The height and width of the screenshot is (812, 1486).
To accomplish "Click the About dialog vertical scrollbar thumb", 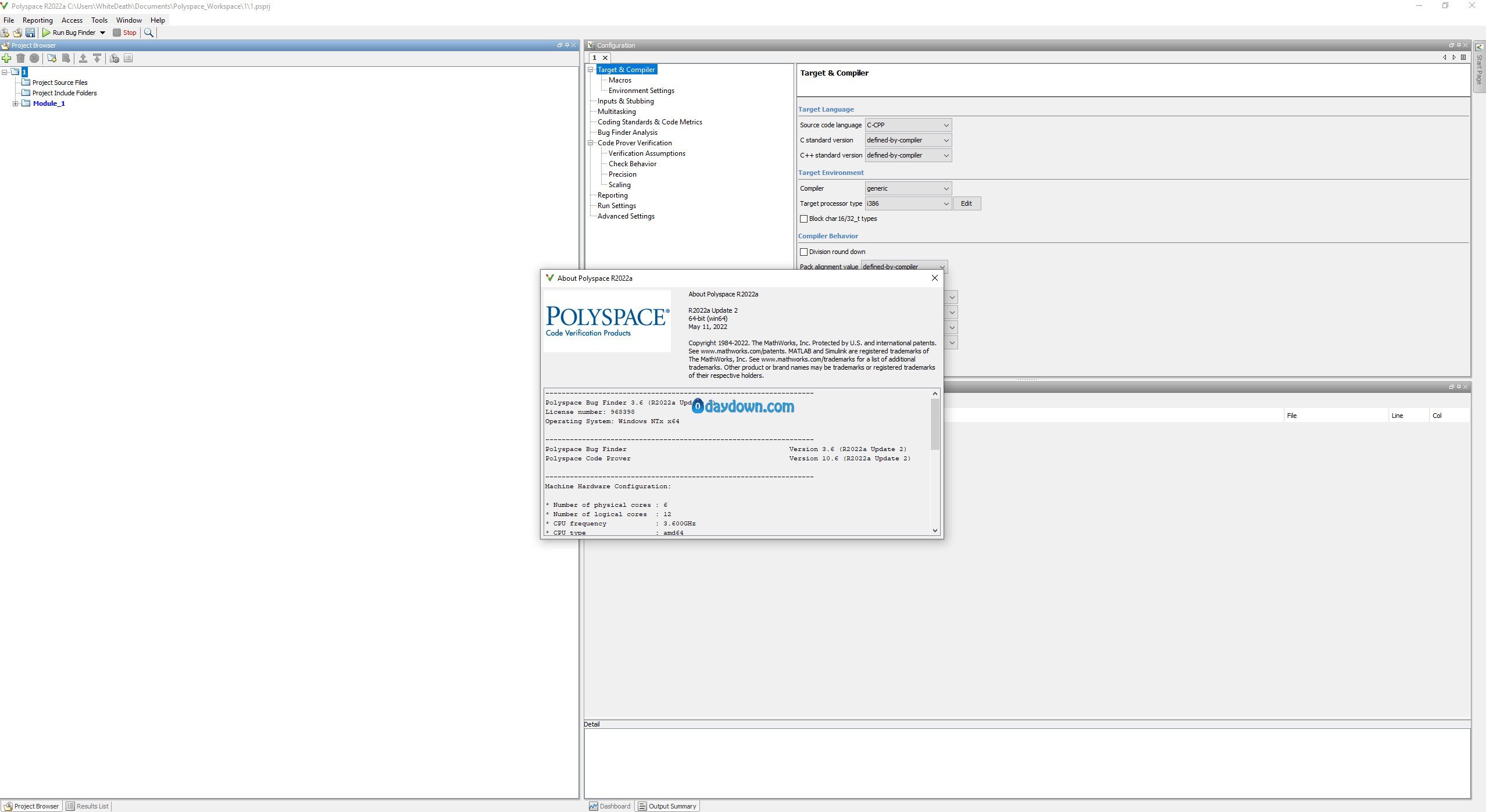I will click(x=935, y=424).
